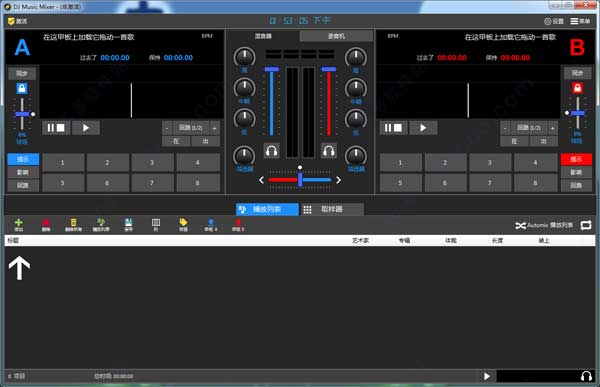
Task: Select the Sampler tab with grid icon
Action: 332,209
